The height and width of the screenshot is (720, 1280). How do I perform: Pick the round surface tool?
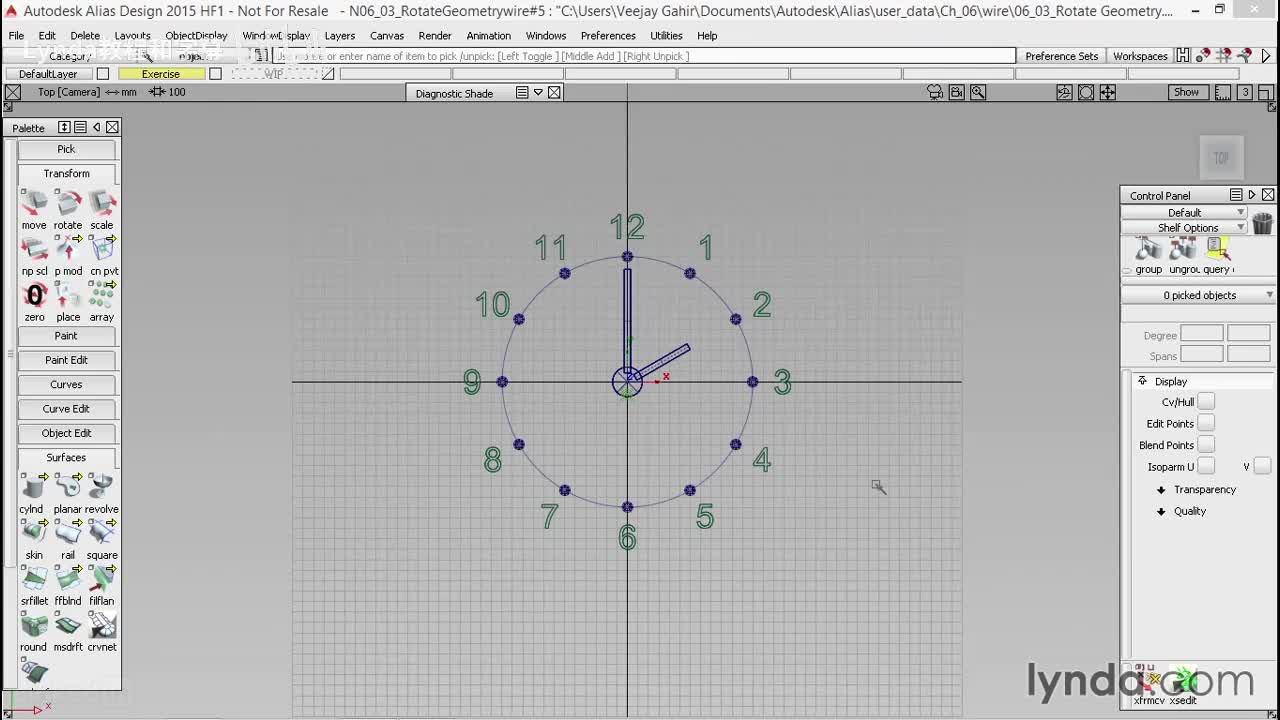tap(34, 626)
